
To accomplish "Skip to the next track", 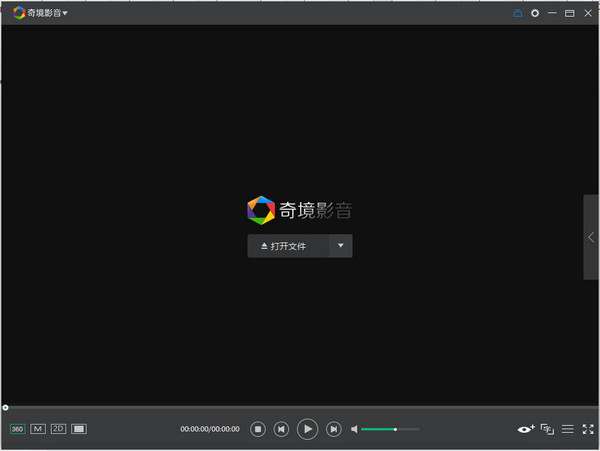I will click(334, 429).
